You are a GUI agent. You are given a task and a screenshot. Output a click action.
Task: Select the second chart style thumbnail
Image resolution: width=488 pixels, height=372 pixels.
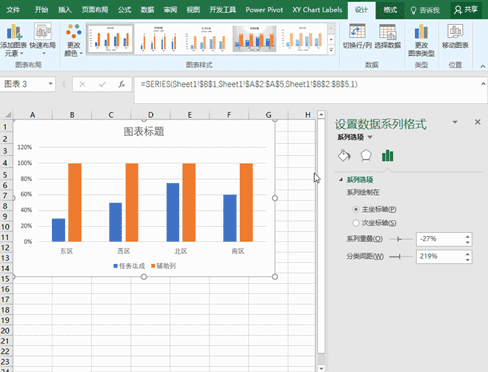point(158,39)
